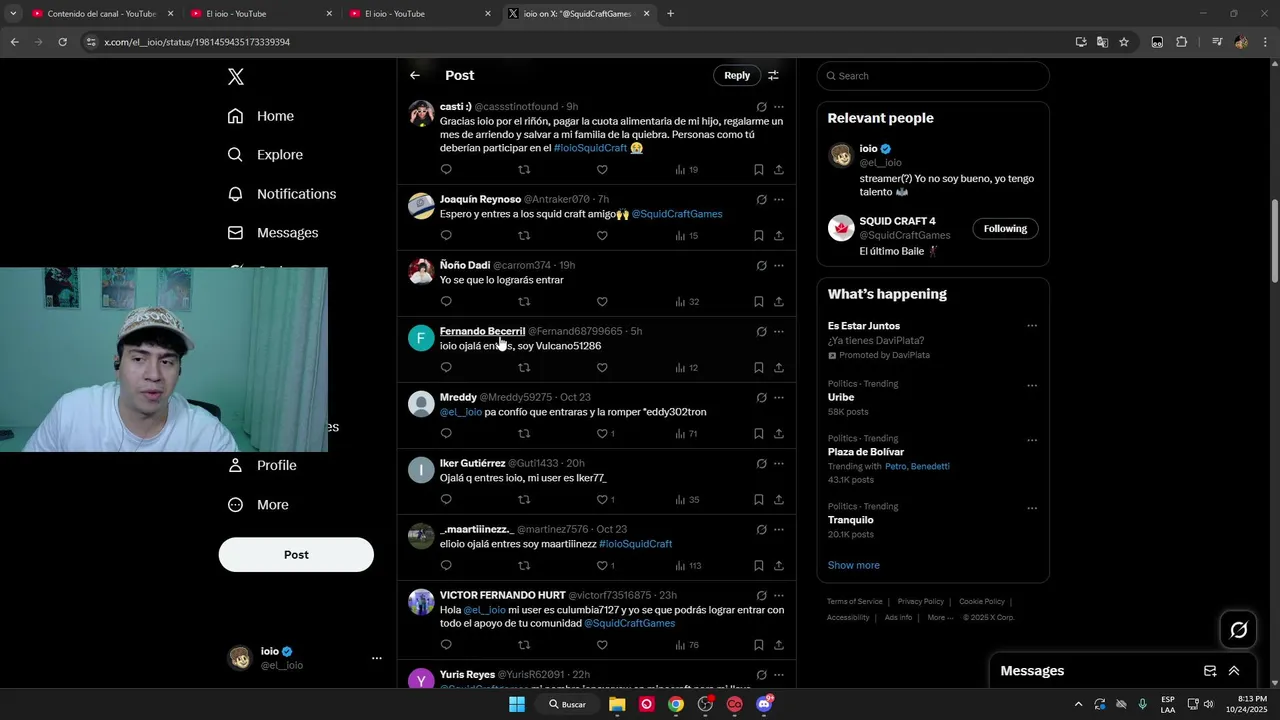The width and height of the screenshot is (1280, 720).
Task: Click Show more under What's happening
Action: coord(854,566)
